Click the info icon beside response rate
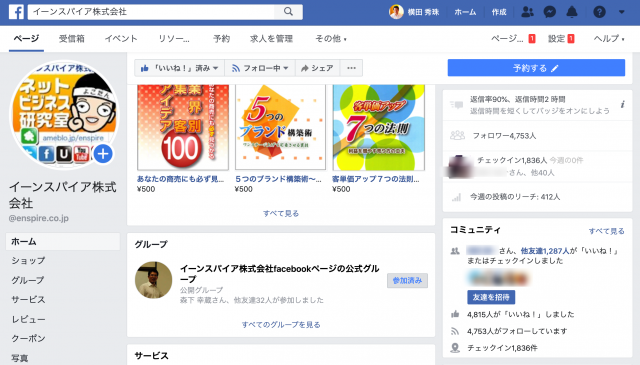The width and height of the screenshot is (640, 365). coord(622,105)
